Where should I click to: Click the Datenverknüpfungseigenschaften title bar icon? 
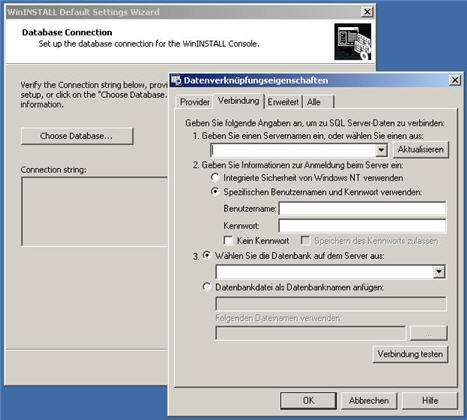tap(177, 80)
